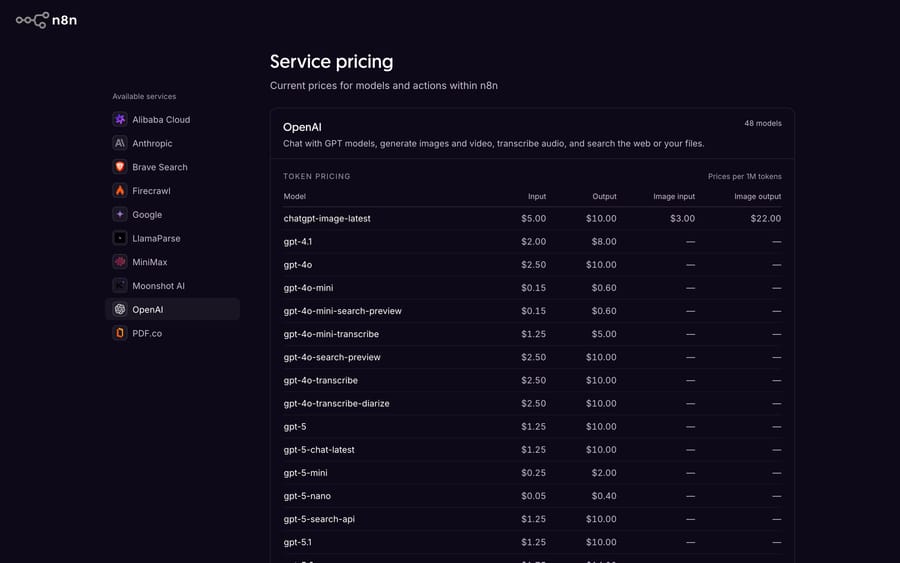
Task: Click $3.00 image input price
Action: tap(682, 219)
